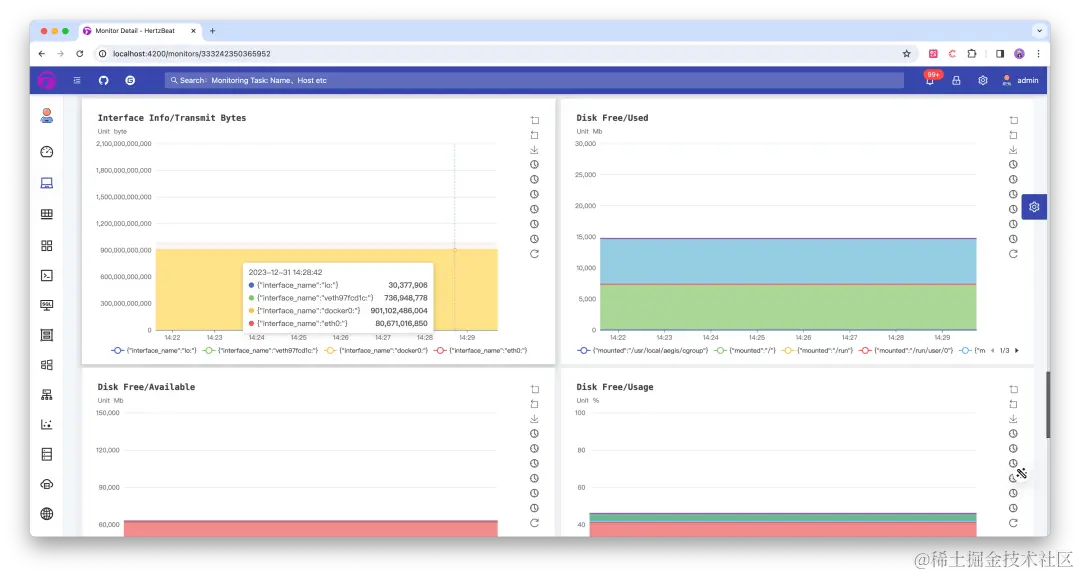Open the browser extensions puzzle icon
Viewport: 1080px width, 576px height.
pos(972,54)
